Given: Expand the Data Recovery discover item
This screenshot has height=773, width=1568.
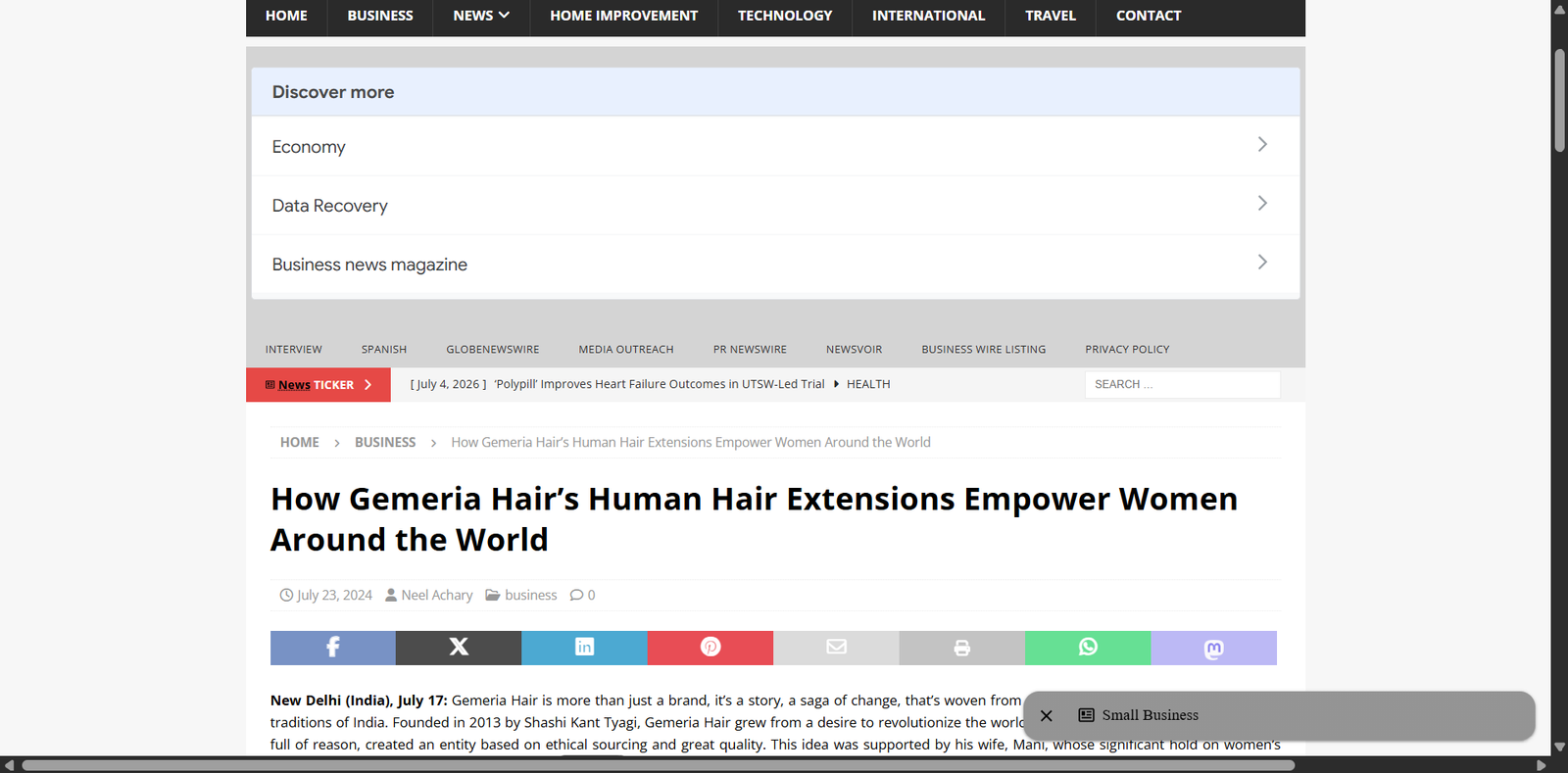Looking at the screenshot, I should tap(775, 205).
